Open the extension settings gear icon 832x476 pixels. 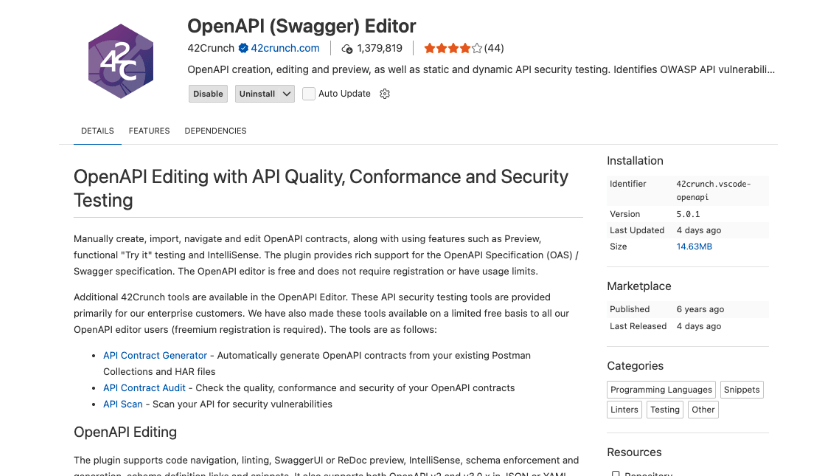[x=385, y=94]
